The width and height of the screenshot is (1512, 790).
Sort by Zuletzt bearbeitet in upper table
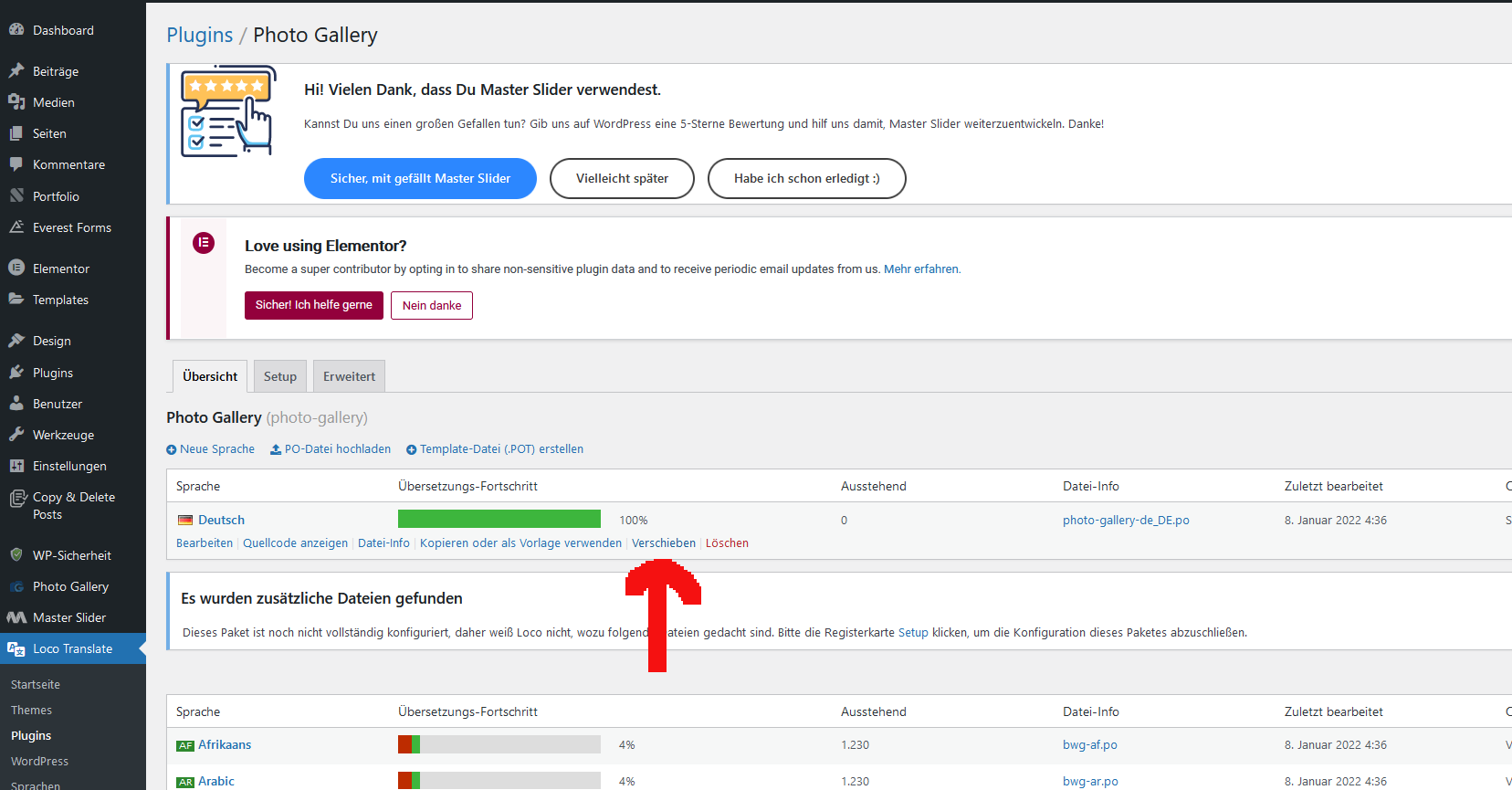point(1334,486)
